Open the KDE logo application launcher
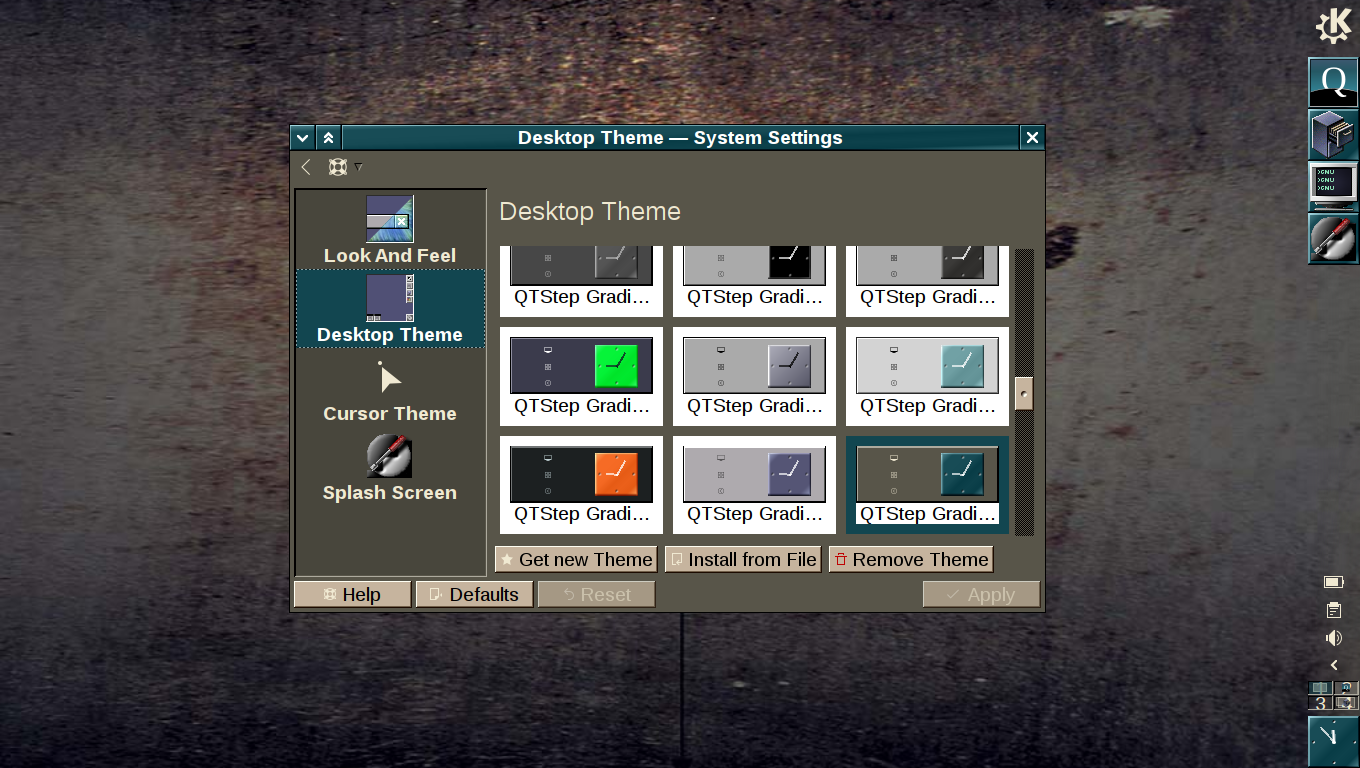The image size is (1360, 768). [1334, 25]
